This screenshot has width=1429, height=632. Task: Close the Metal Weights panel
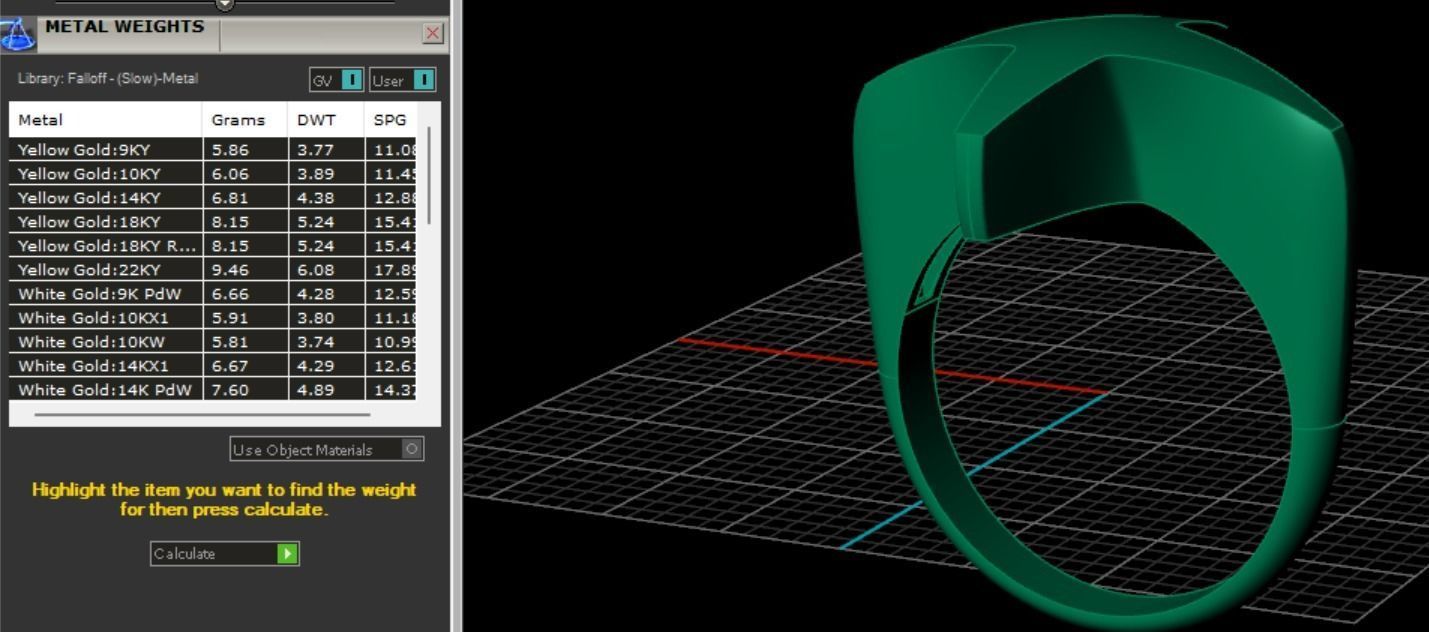(433, 33)
